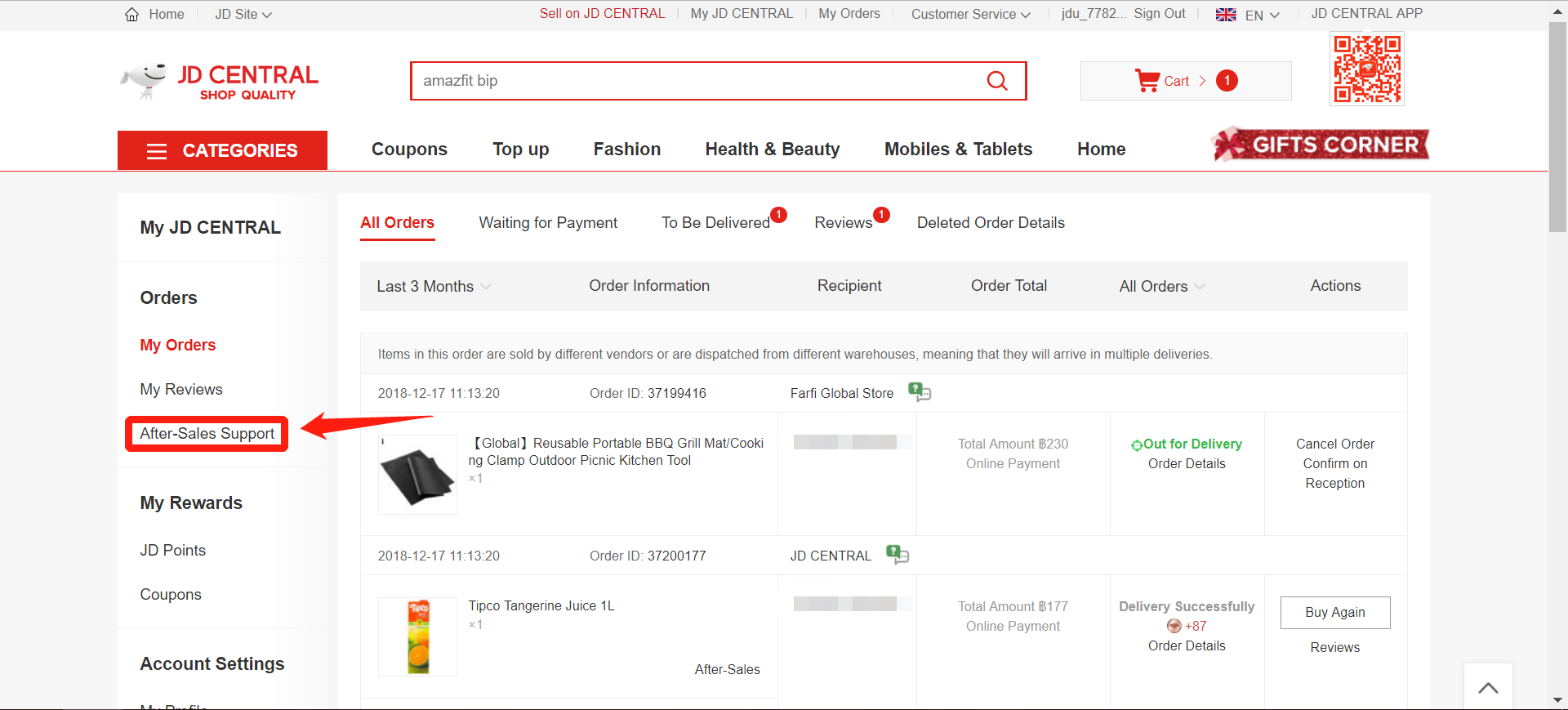Click the Home text in top bar
Viewport: 1568px width, 710px height.
point(167,14)
